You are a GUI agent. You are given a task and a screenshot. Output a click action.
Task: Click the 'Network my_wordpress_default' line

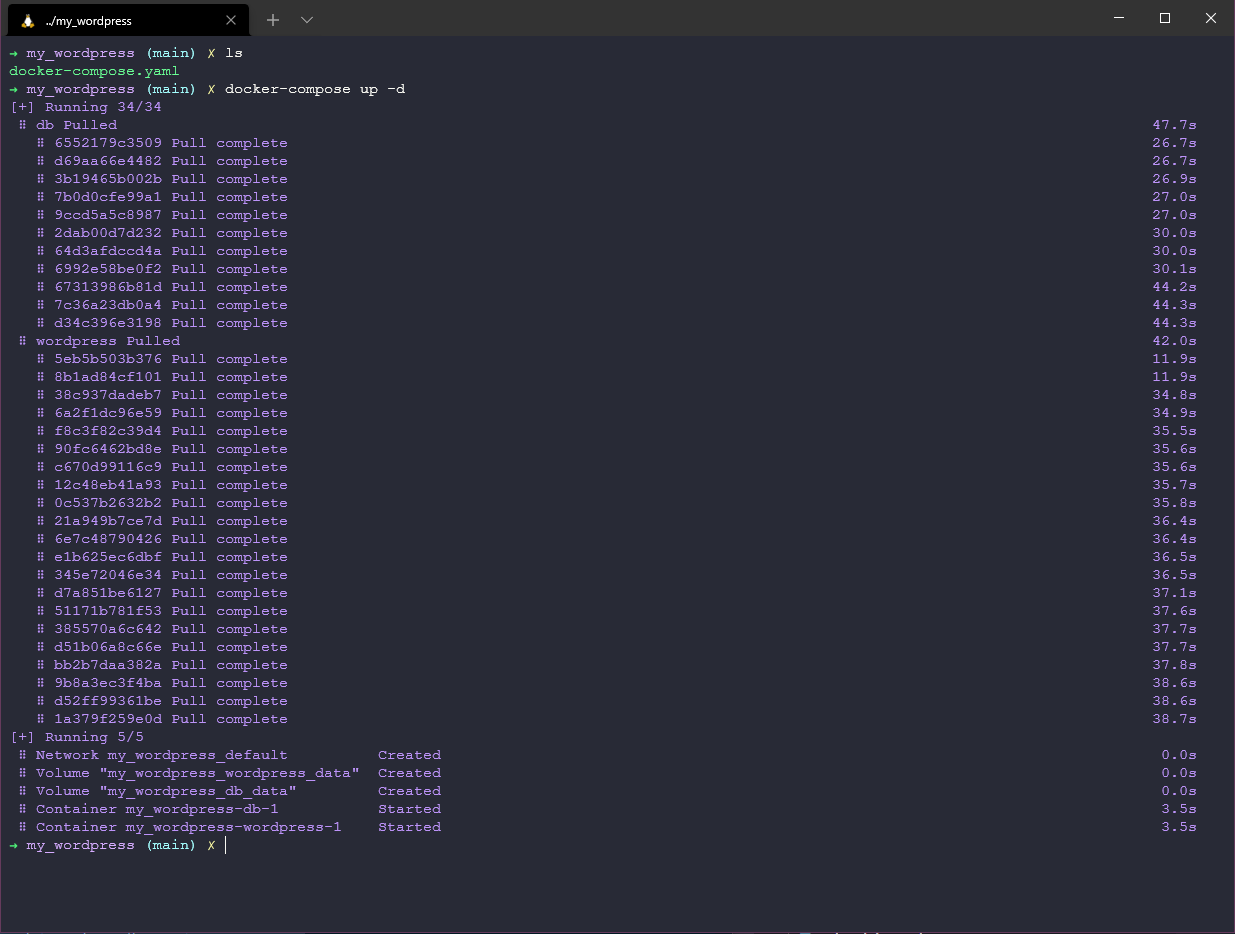click(x=161, y=755)
